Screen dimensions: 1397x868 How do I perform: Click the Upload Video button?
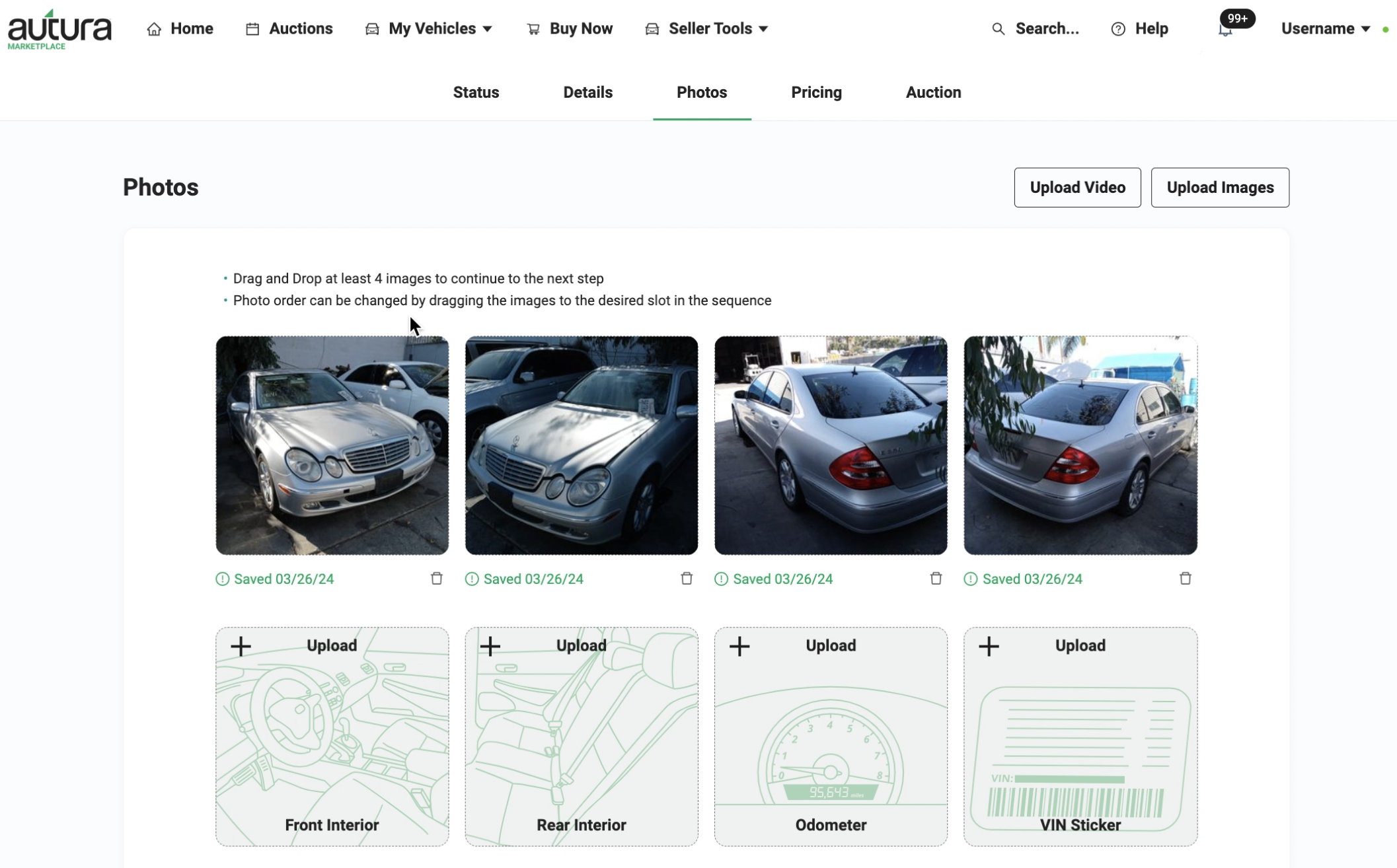(x=1077, y=188)
